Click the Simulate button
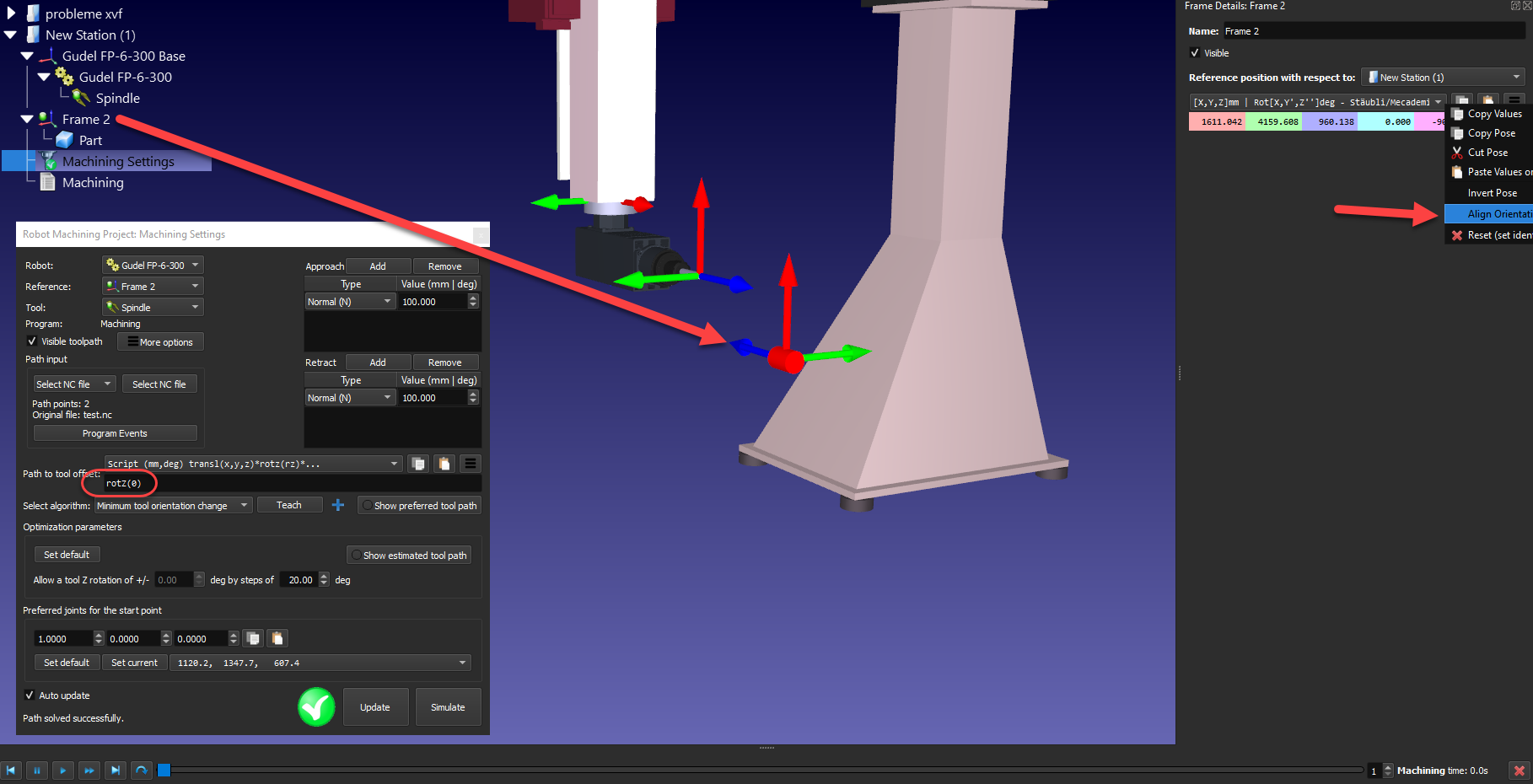Viewport: 1533px width, 784px height. coord(448,707)
